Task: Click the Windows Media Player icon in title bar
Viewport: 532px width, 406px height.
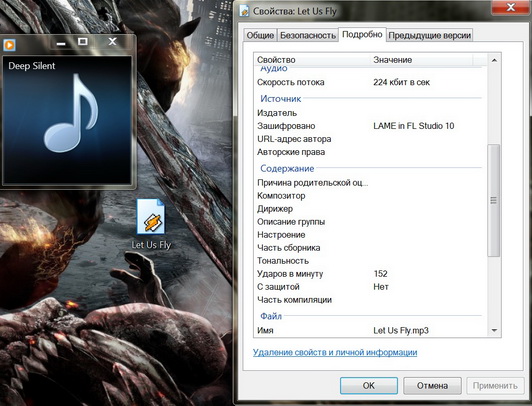Action: pos(9,44)
